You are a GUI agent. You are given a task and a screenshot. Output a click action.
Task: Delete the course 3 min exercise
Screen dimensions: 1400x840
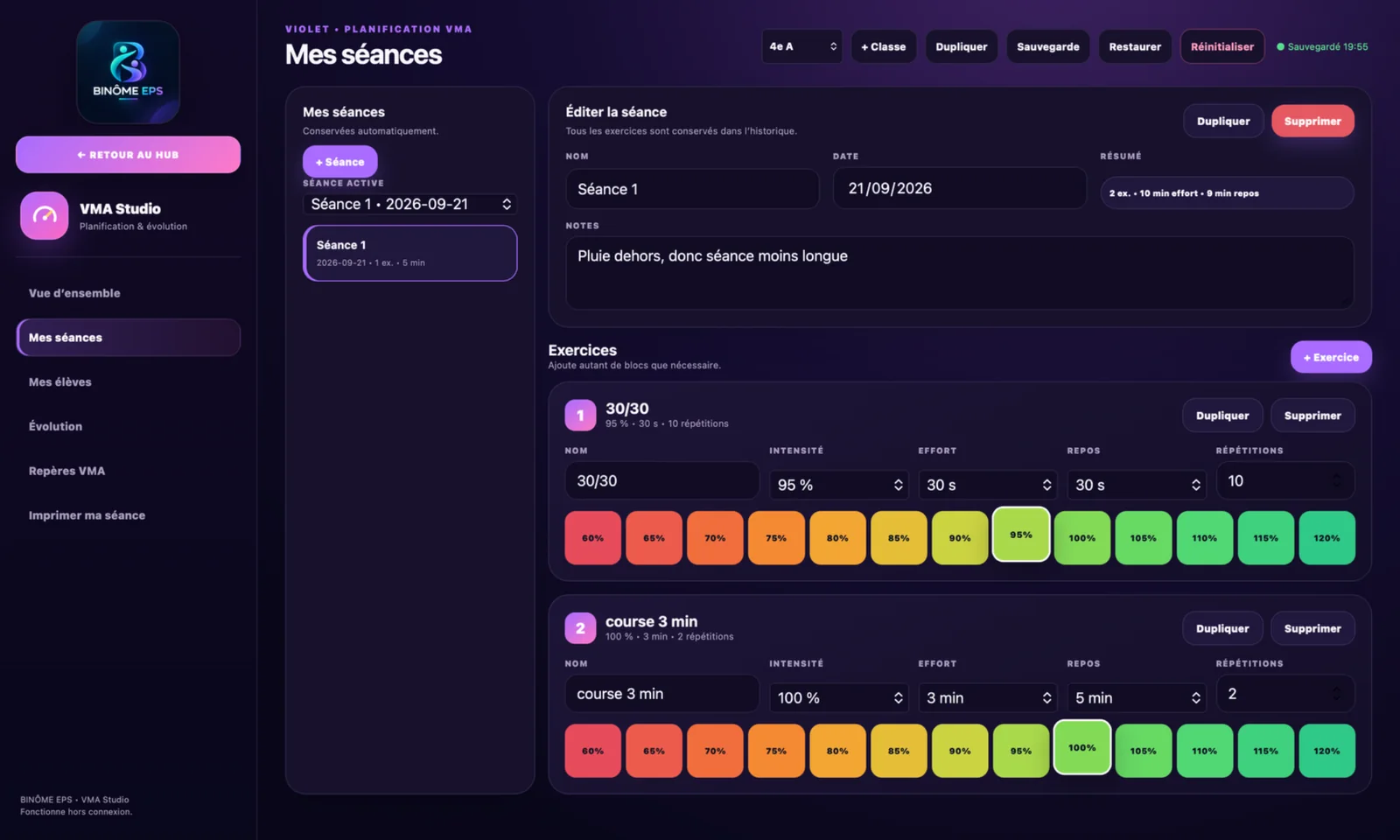click(x=1312, y=628)
